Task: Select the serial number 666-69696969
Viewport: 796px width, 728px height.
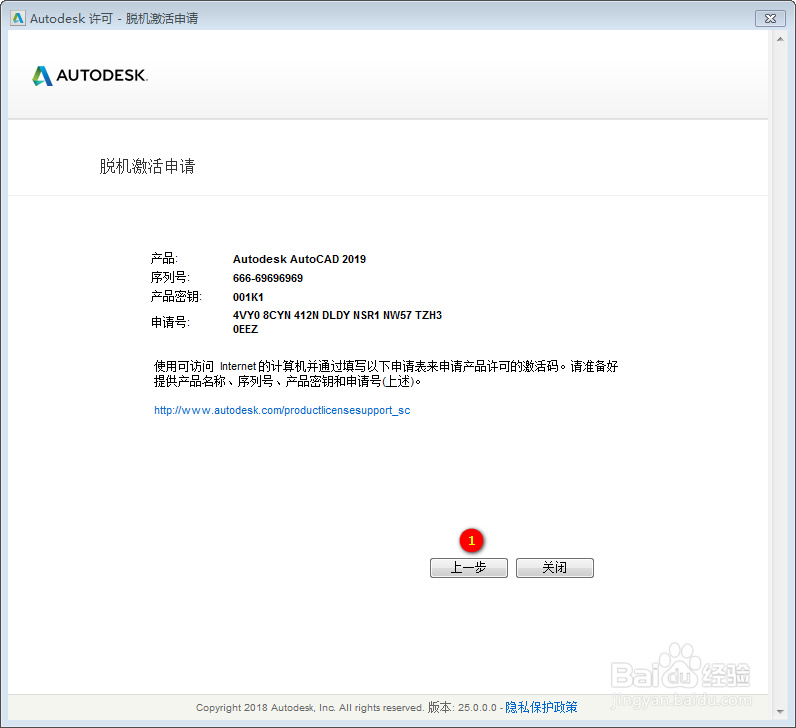Action: [268, 278]
